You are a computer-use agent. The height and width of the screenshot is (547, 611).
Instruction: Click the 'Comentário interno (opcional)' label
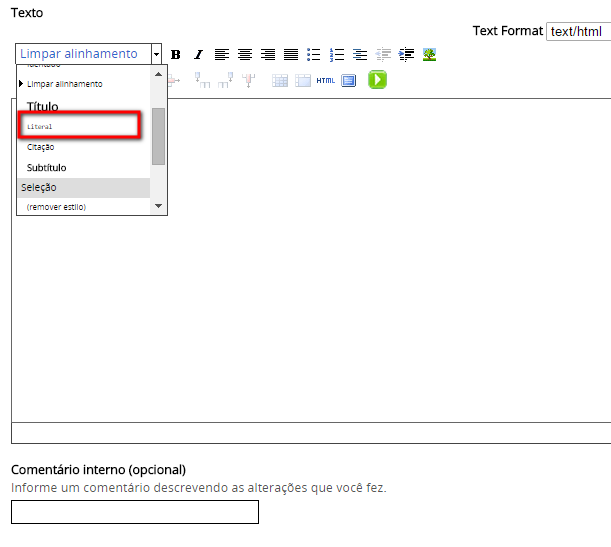coord(98,470)
